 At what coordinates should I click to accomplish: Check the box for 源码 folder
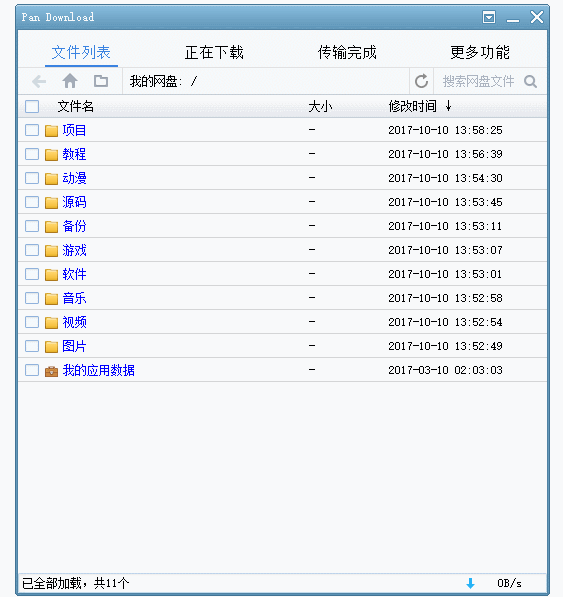(x=32, y=202)
